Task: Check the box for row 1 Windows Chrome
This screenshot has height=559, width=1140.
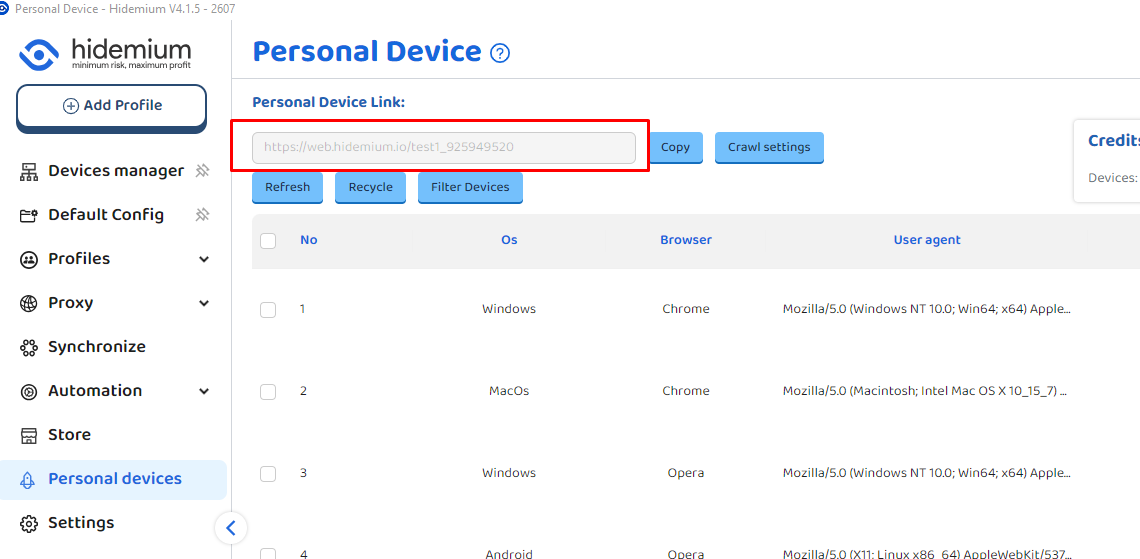Action: [268, 310]
